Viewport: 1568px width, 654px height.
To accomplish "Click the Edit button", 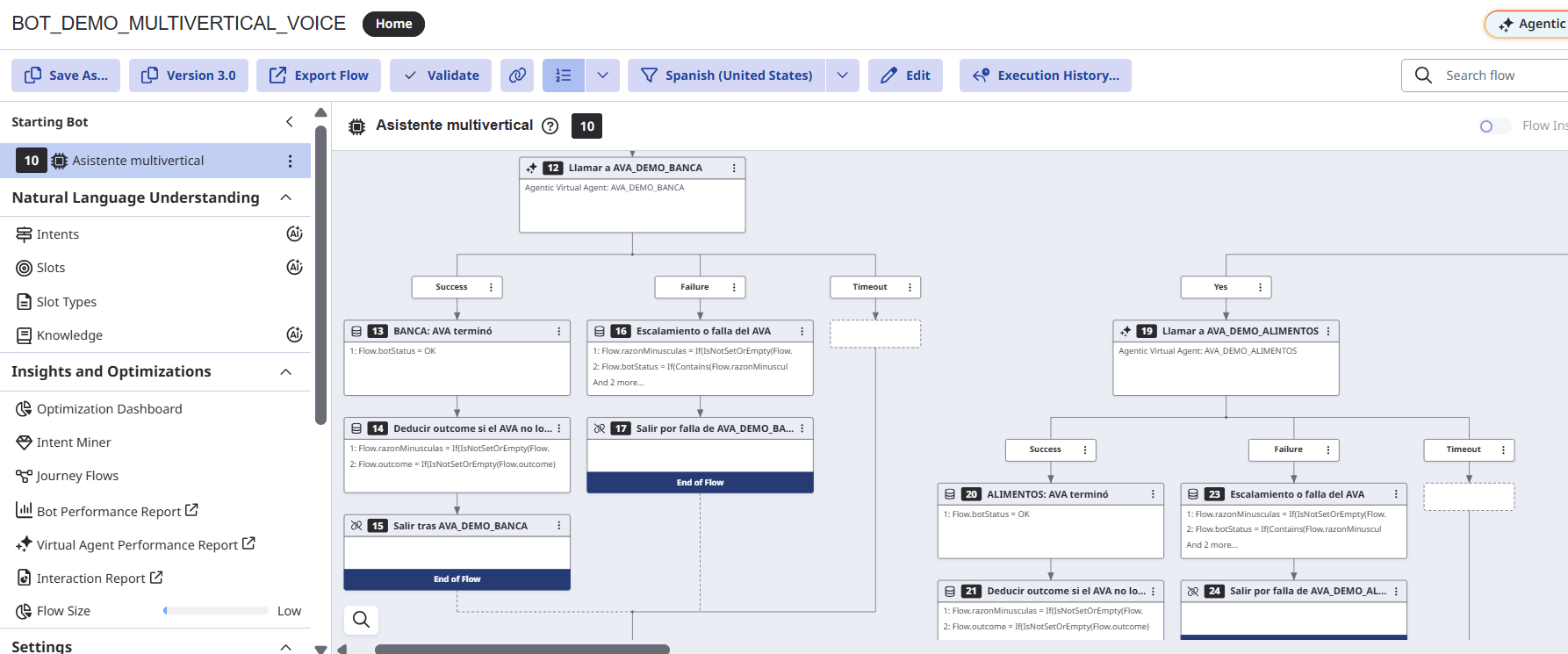I will (x=905, y=75).
